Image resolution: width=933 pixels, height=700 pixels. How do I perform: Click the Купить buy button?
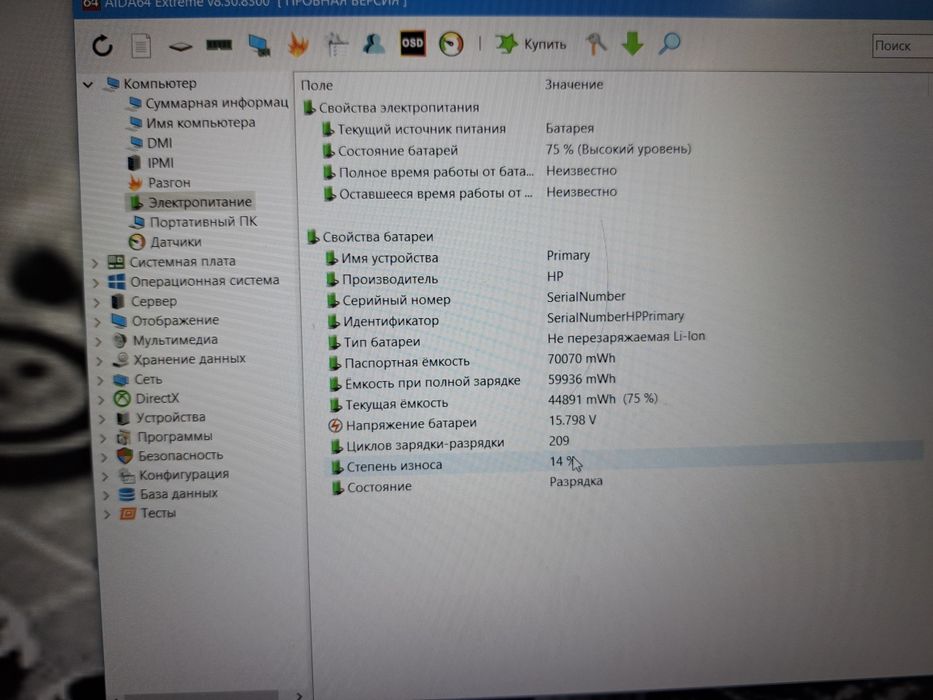tap(531, 43)
